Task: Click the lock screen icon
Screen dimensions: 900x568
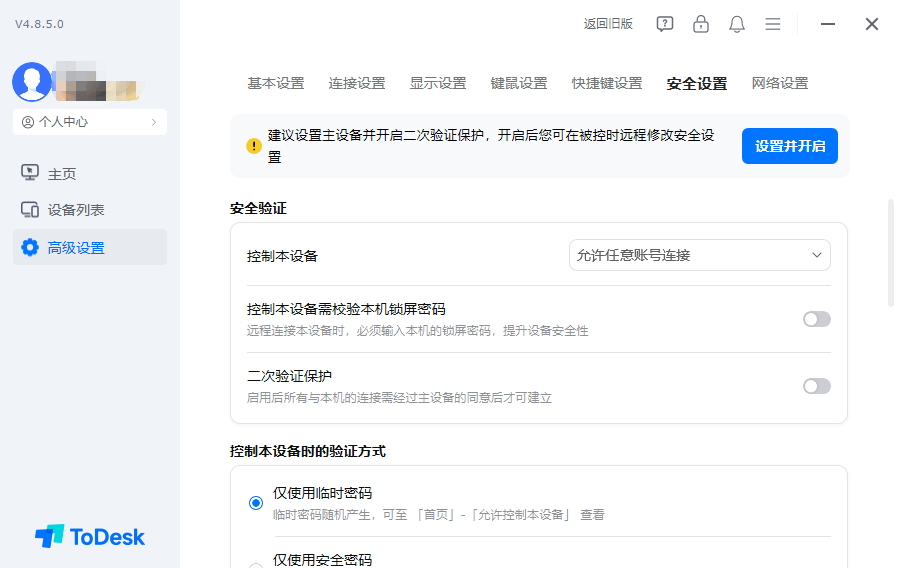Action: click(x=701, y=24)
